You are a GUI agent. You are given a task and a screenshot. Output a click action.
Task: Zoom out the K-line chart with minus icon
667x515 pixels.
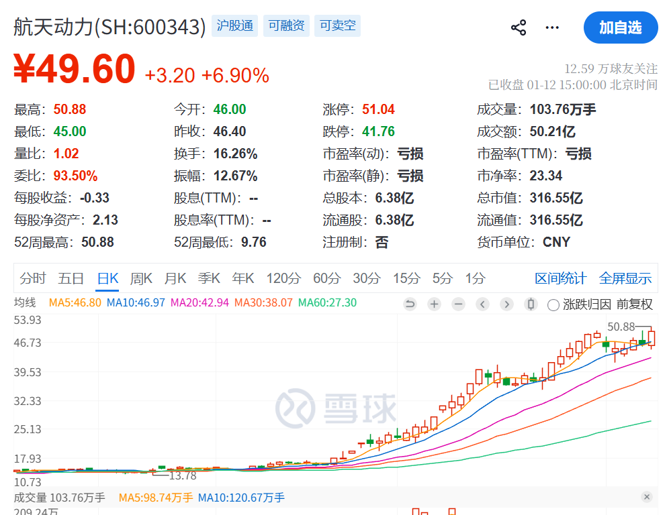(x=460, y=304)
